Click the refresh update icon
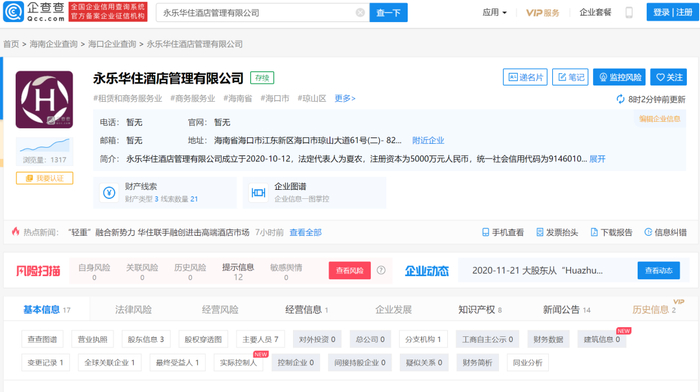This screenshot has height=392, width=700. click(x=620, y=99)
